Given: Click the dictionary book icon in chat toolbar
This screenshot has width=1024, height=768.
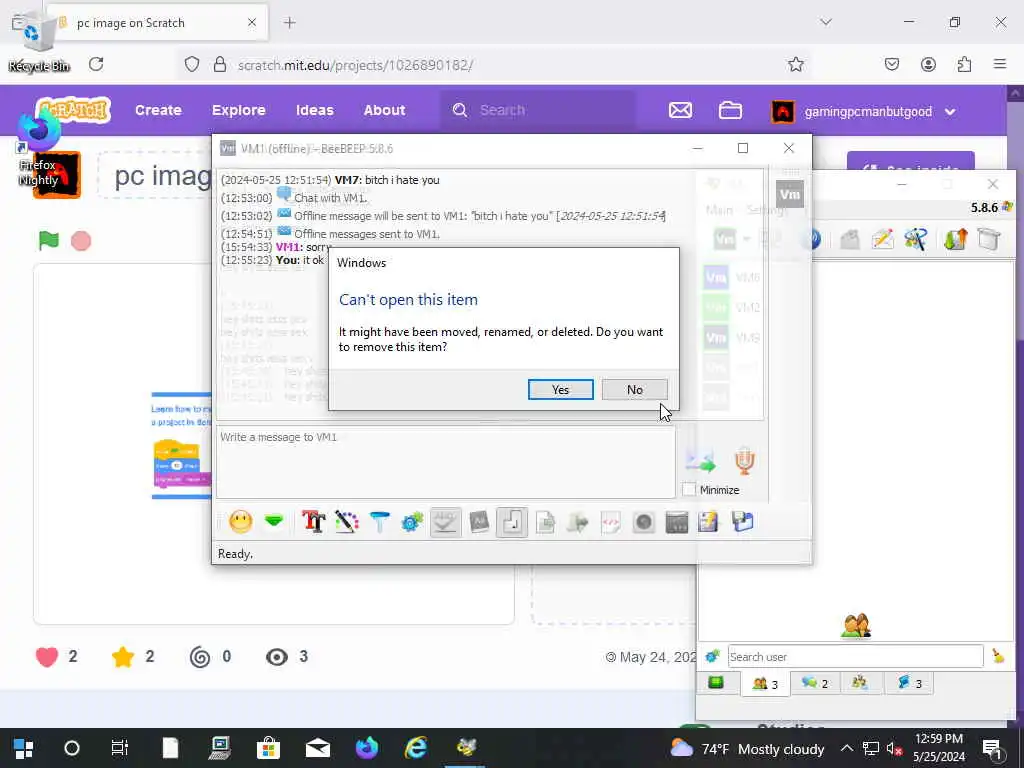Looking at the screenshot, I should [x=479, y=522].
